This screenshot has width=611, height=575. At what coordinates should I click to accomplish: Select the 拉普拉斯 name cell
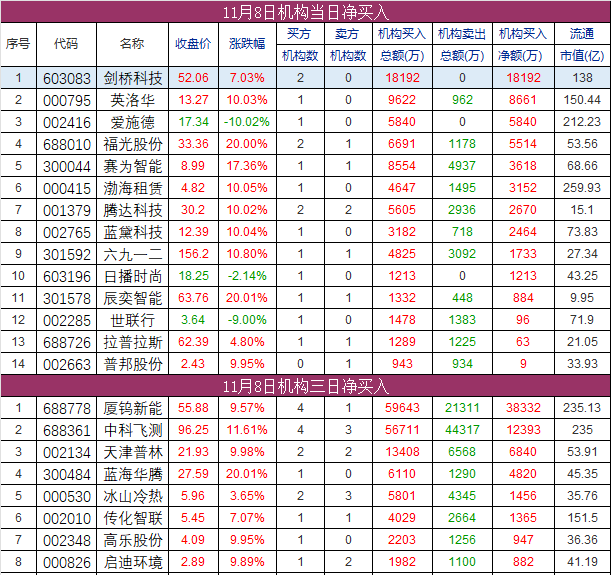point(132,341)
